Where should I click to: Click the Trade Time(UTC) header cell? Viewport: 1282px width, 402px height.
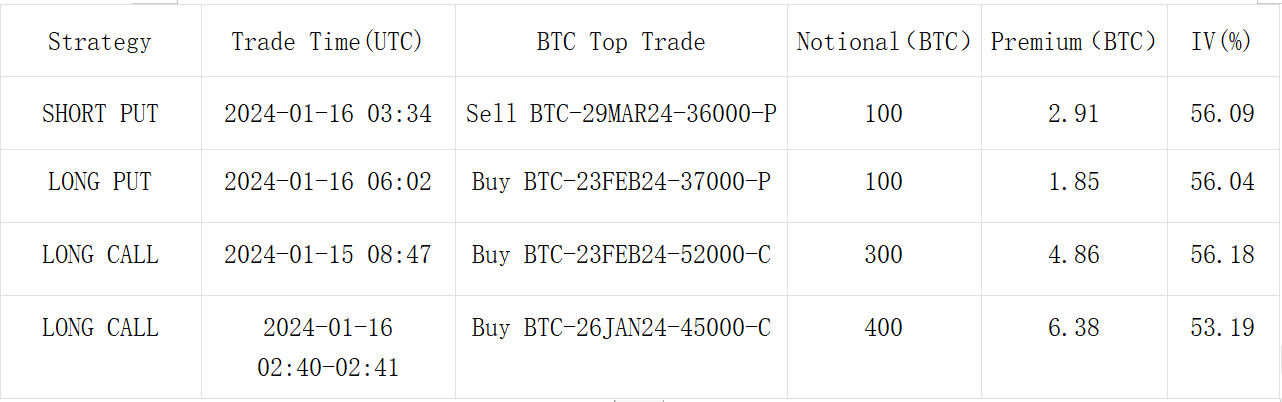[327, 42]
